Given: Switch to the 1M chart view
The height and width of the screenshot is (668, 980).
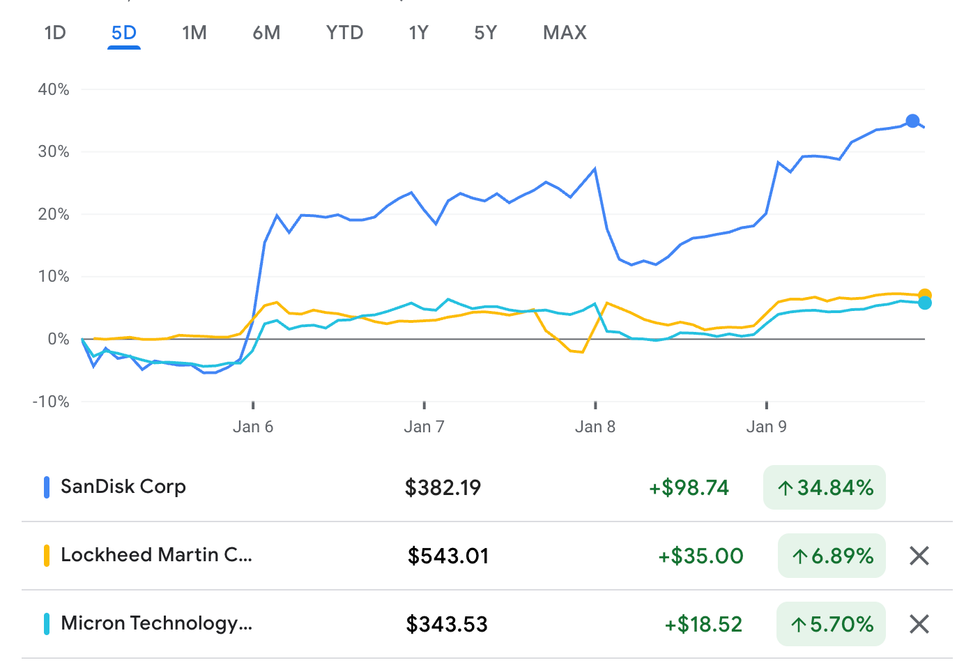Looking at the screenshot, I should tap(194, 32).
